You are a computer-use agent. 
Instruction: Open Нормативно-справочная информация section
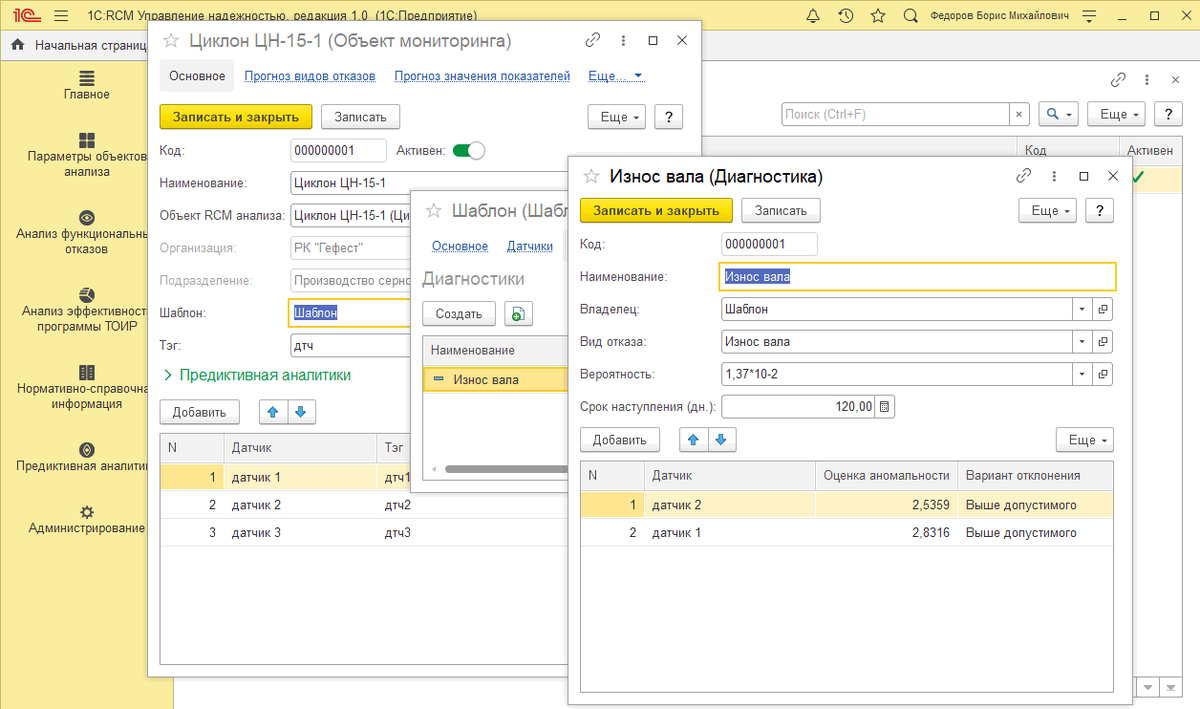click(87, 388)
